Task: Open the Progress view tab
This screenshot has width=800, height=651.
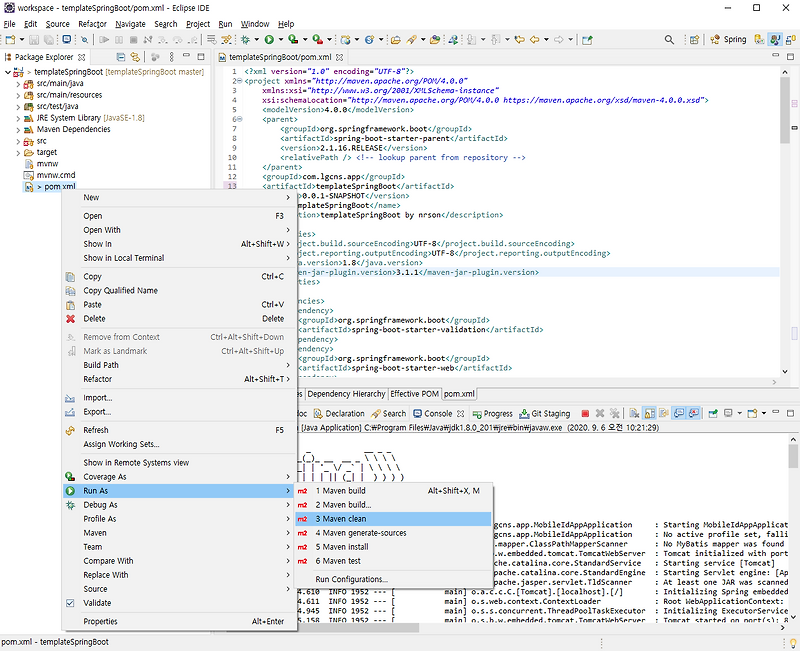Action: [x=492, y=413]
